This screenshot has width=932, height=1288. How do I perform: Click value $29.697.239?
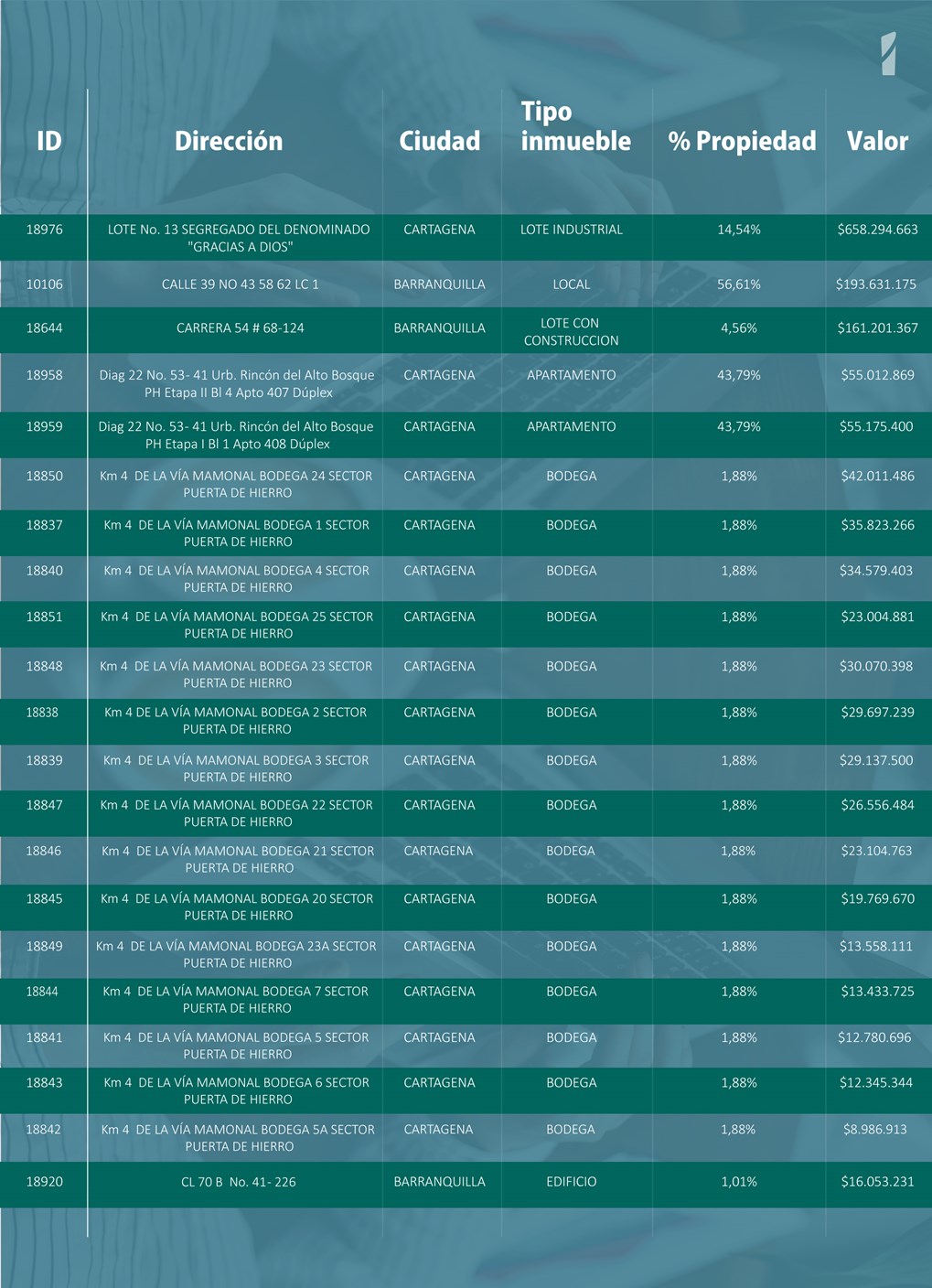pyautogui.click(x=877, y=712)
